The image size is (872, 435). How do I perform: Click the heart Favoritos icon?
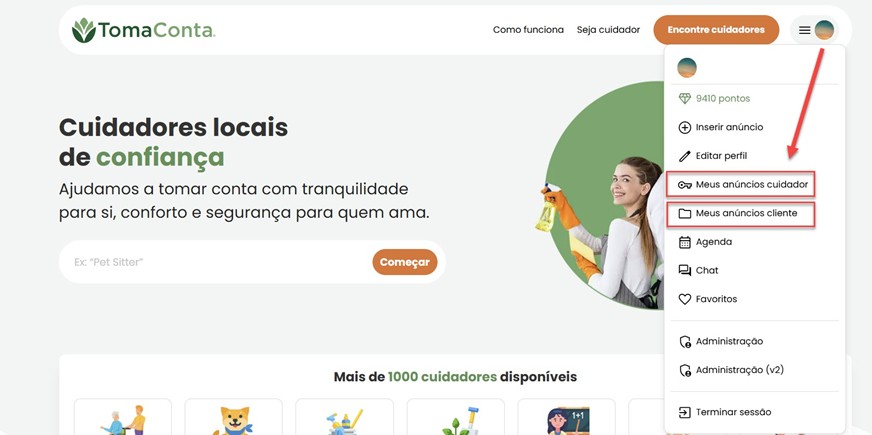[685, 299]
